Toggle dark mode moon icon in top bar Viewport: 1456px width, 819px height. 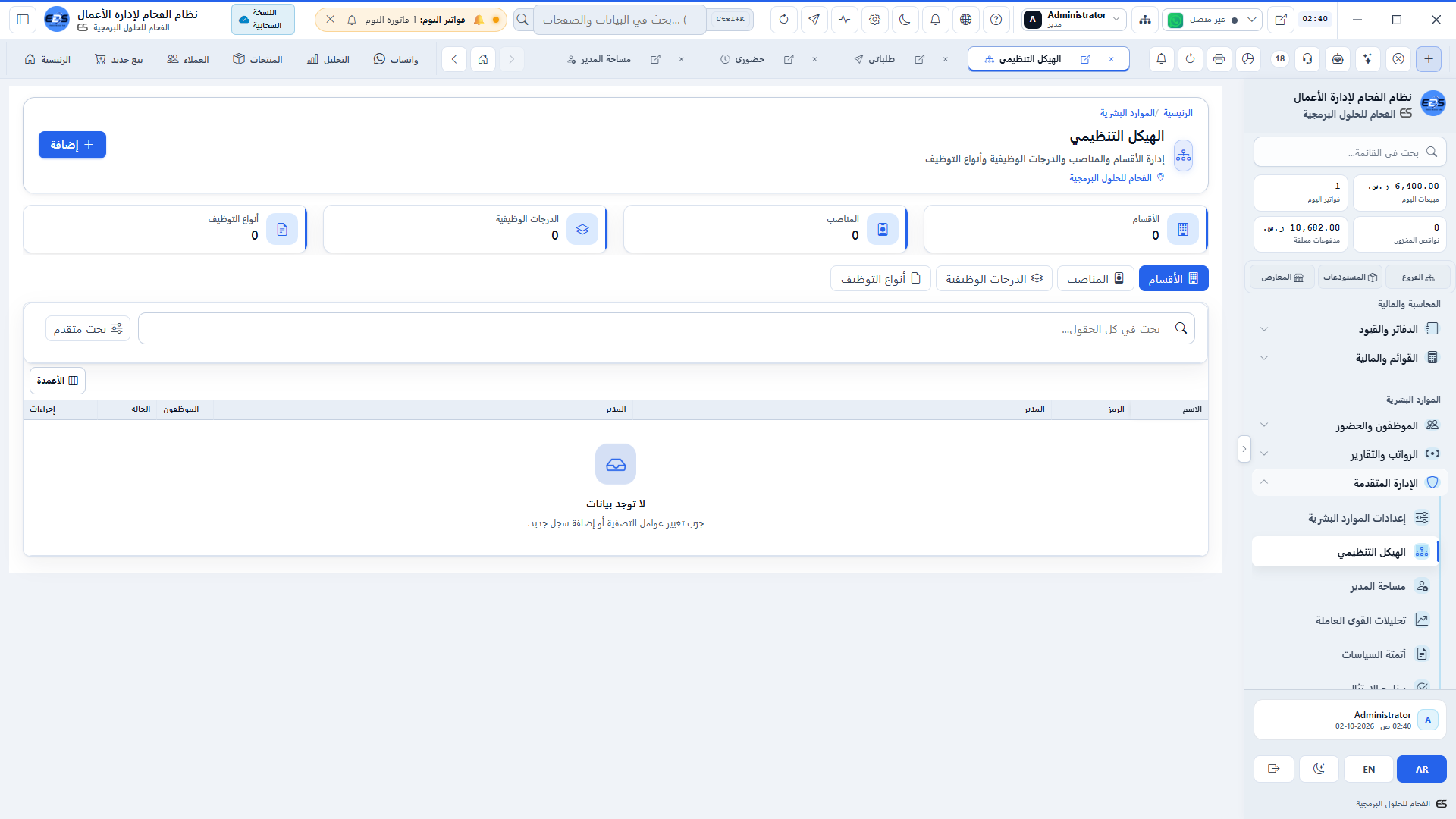tap(905, 20)
